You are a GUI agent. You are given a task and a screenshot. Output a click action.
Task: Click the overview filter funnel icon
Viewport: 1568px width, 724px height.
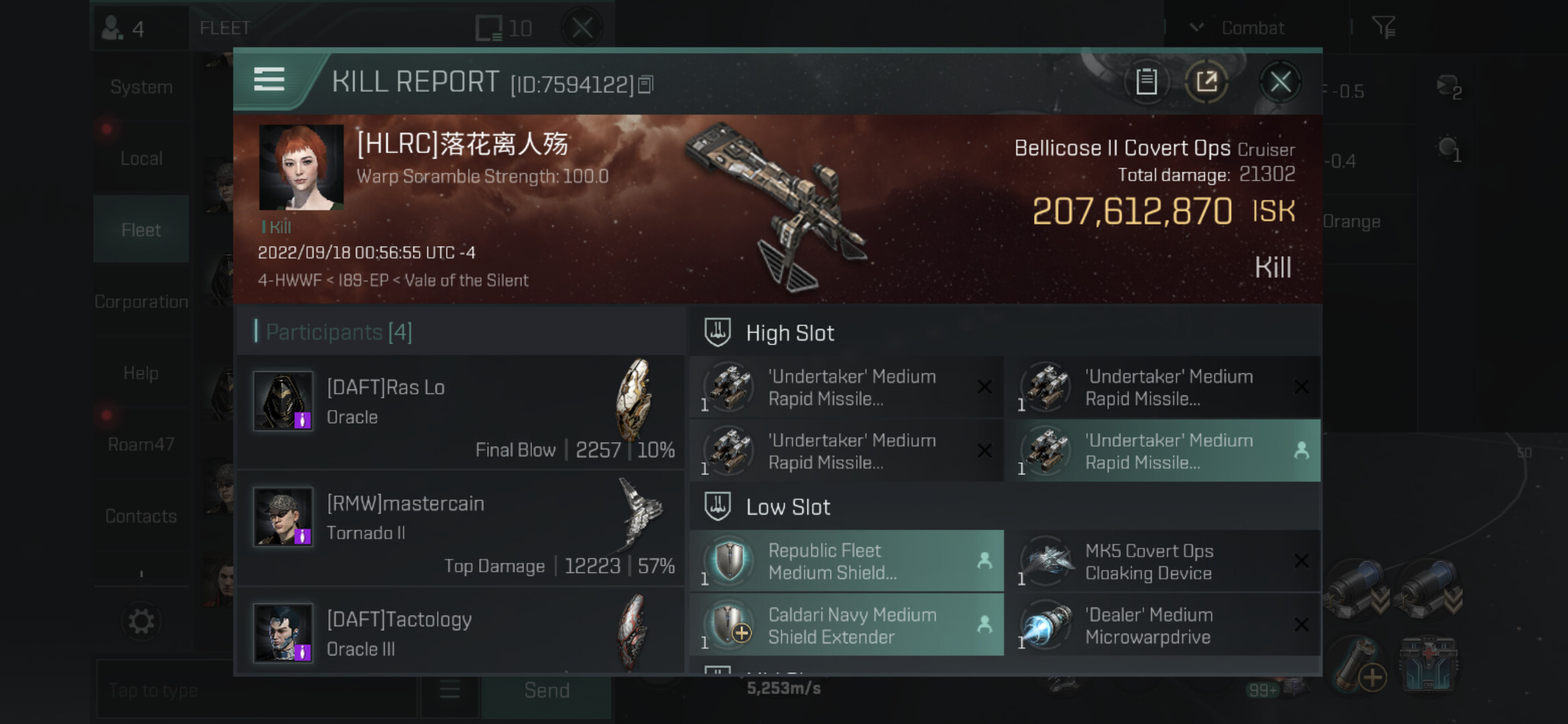(1383, 27)
